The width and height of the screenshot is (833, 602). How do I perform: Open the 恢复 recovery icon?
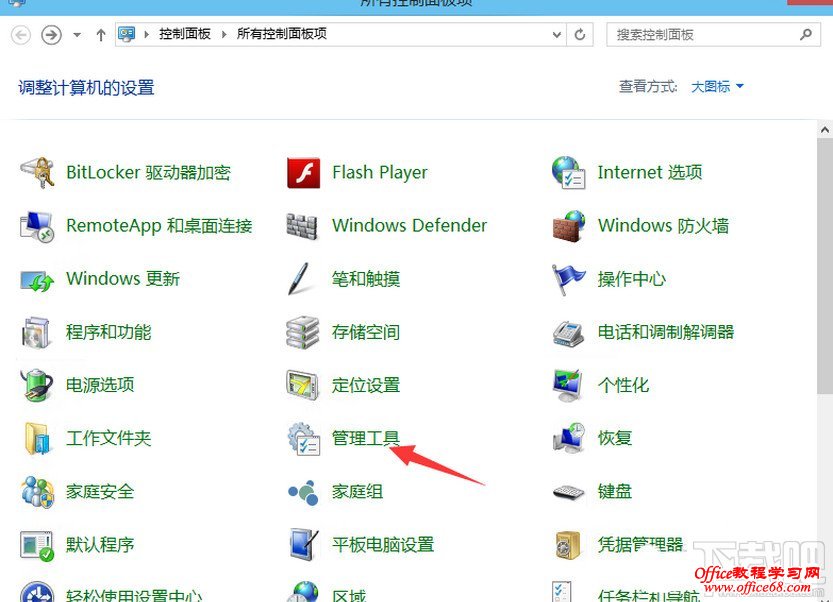coord(569,438)
